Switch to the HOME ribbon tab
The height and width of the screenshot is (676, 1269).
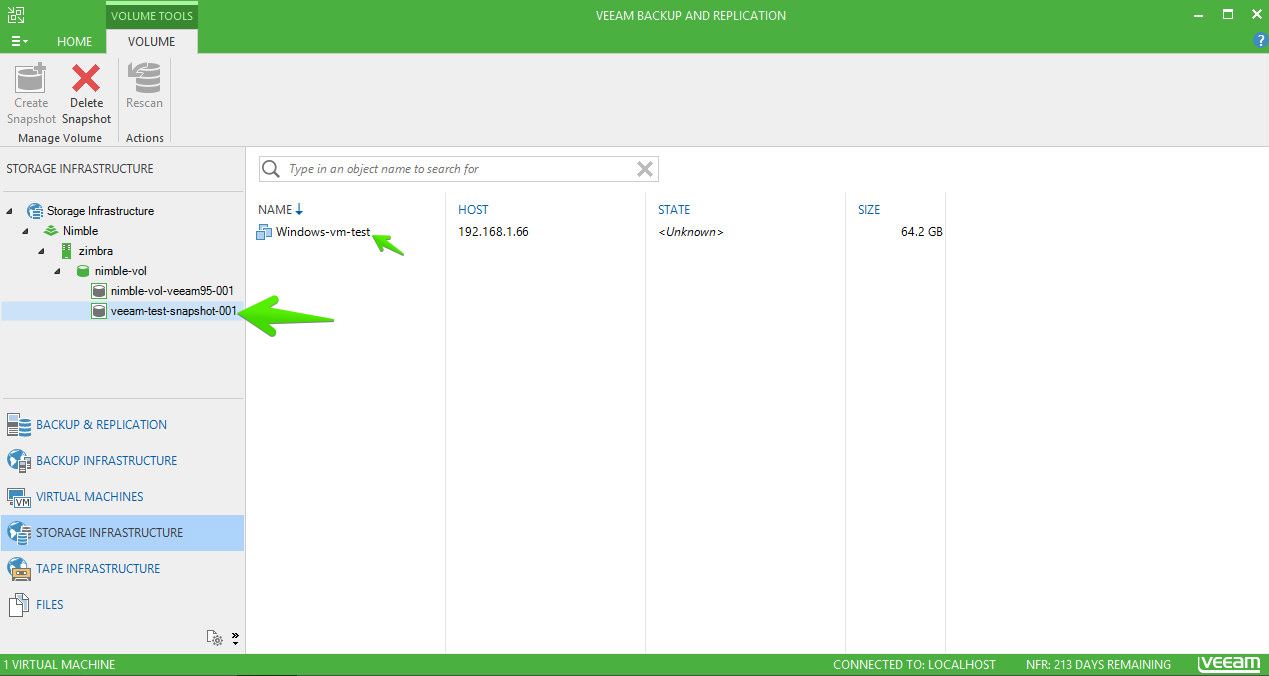pos(74,41)
